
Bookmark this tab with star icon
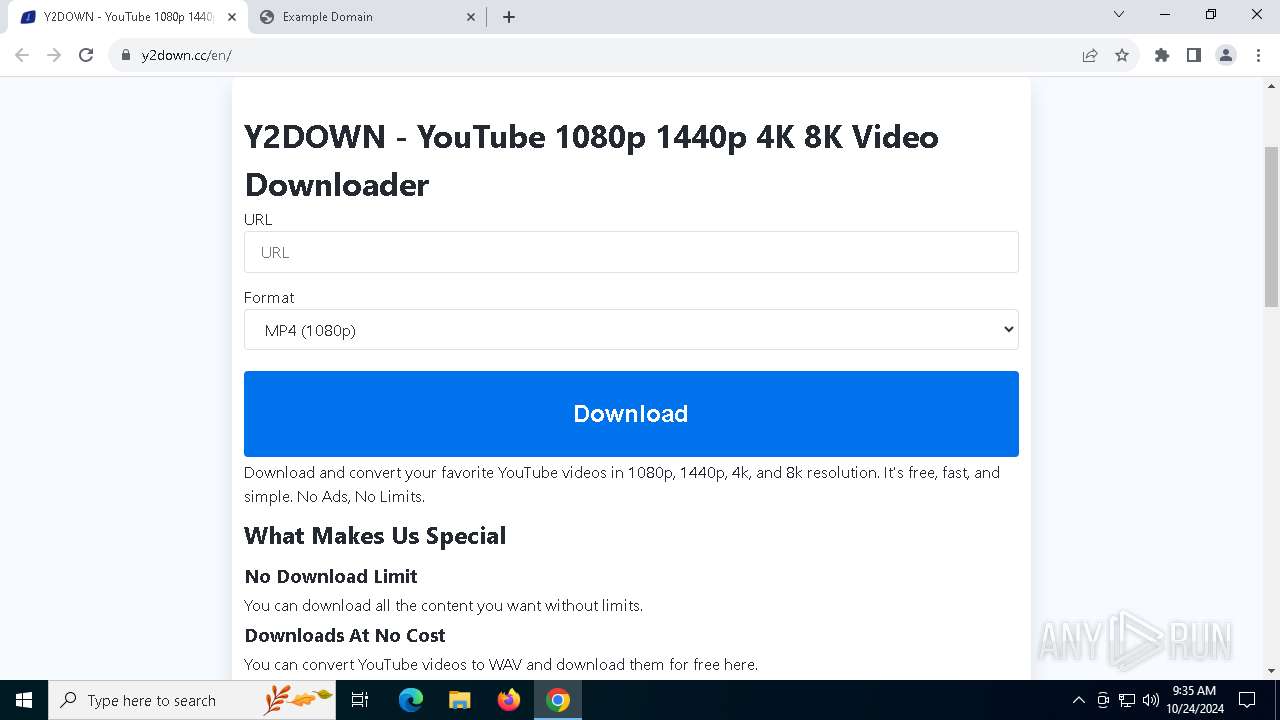click(1122, 55)
